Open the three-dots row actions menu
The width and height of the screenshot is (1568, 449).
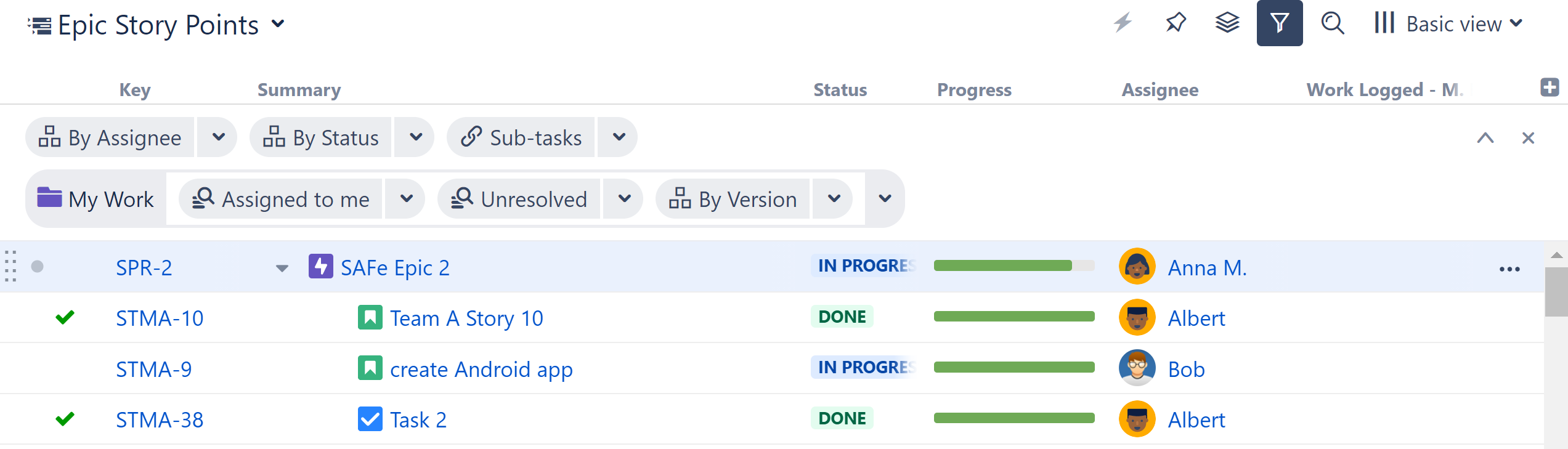(1509, 269)
